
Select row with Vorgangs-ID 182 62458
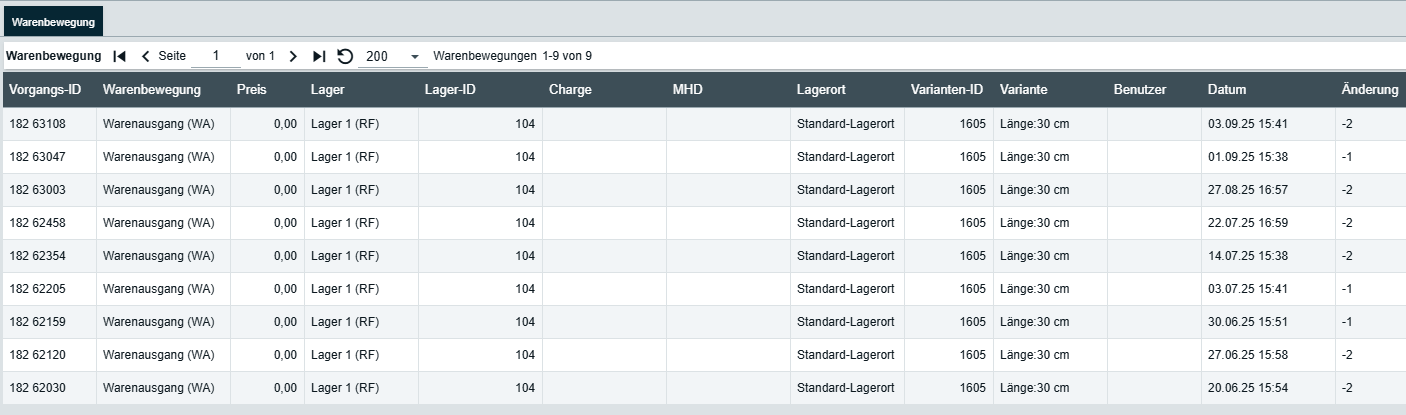[x=38, y=223]
